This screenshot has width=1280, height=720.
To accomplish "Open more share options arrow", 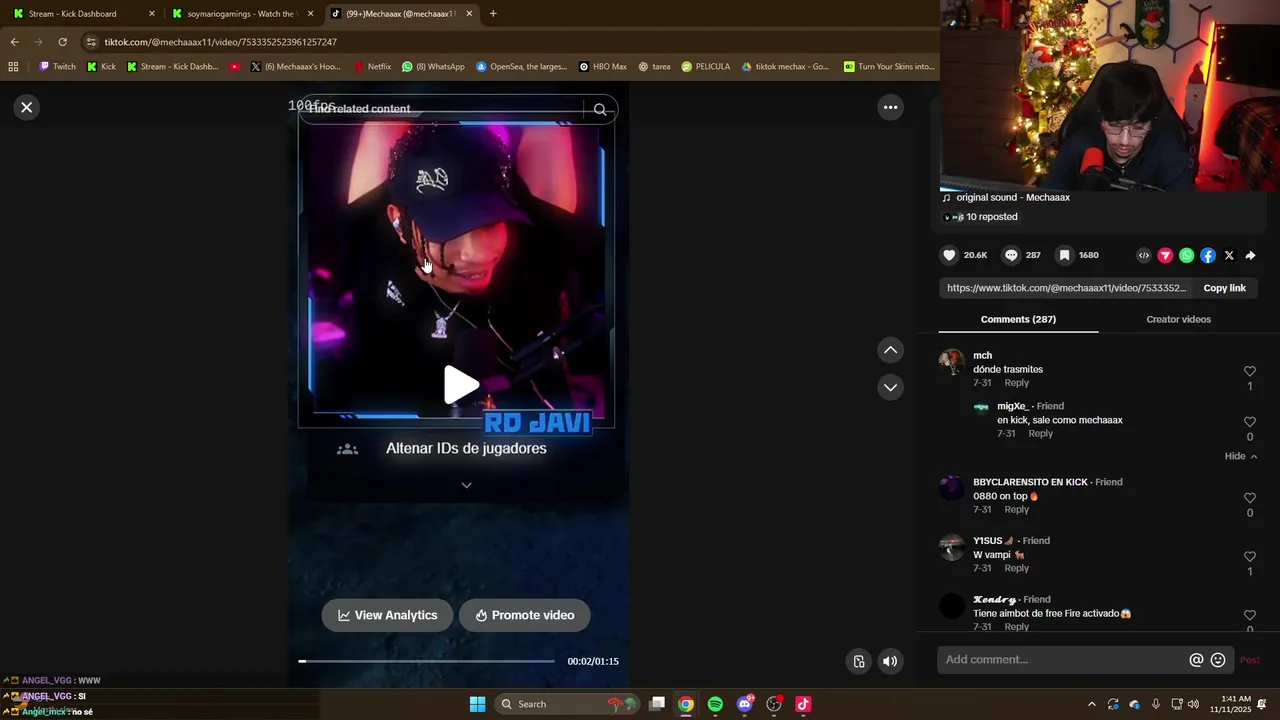I will (1250, 255).
